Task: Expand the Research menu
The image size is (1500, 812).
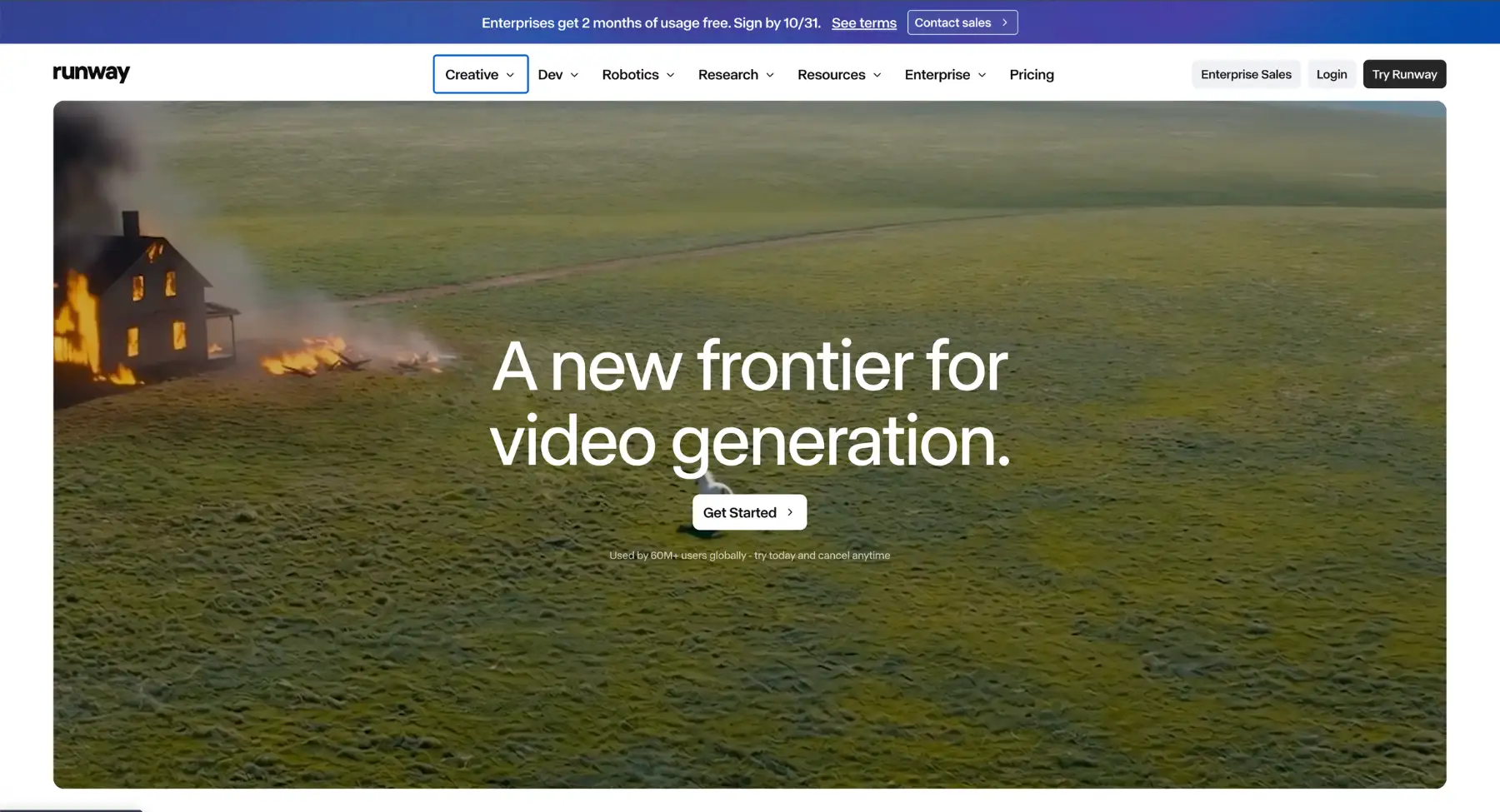Action: (x=736, y=74)
